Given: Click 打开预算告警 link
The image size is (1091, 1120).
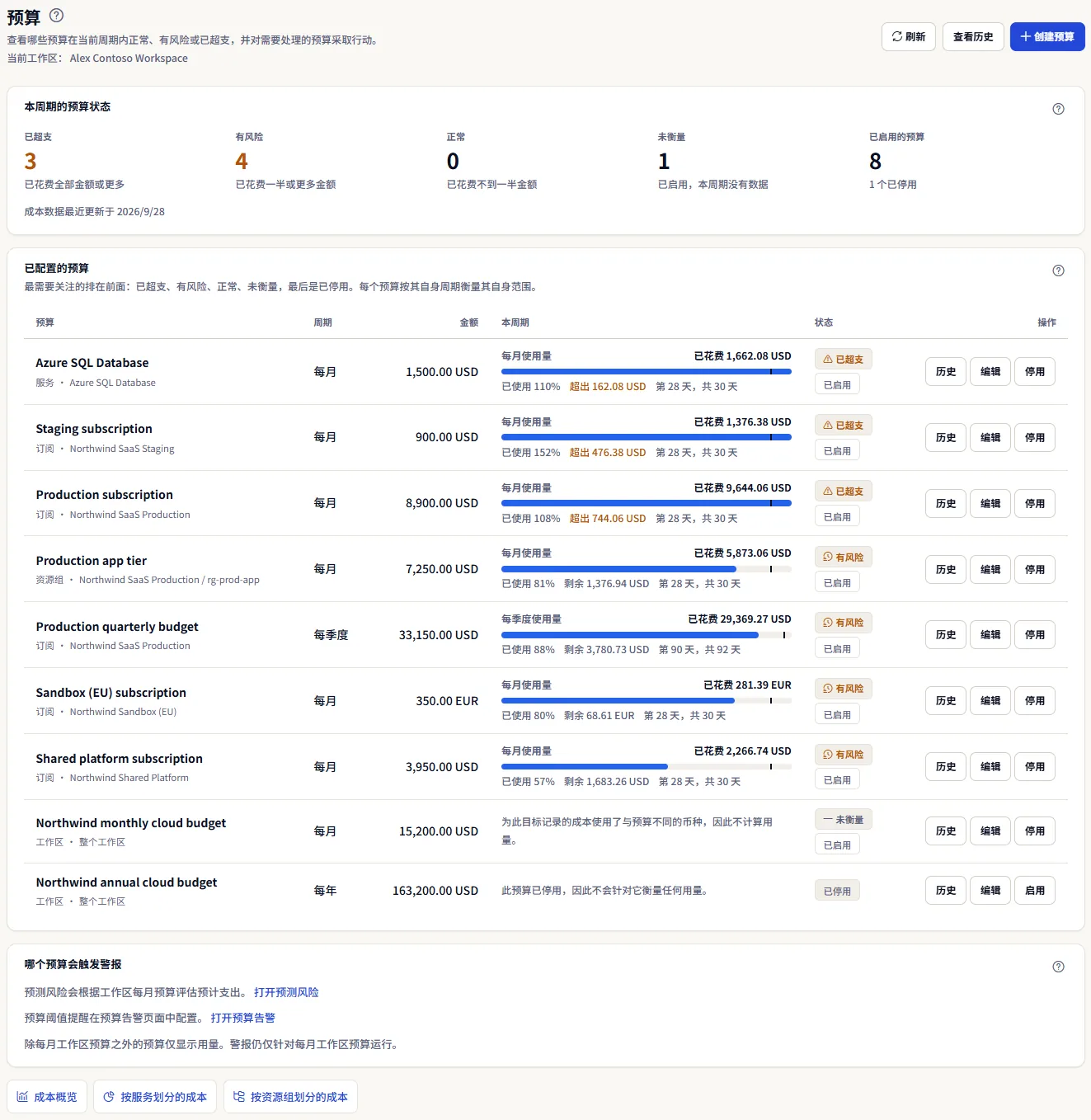Looking at the screenshot, I should click(x=242, y=1018).
